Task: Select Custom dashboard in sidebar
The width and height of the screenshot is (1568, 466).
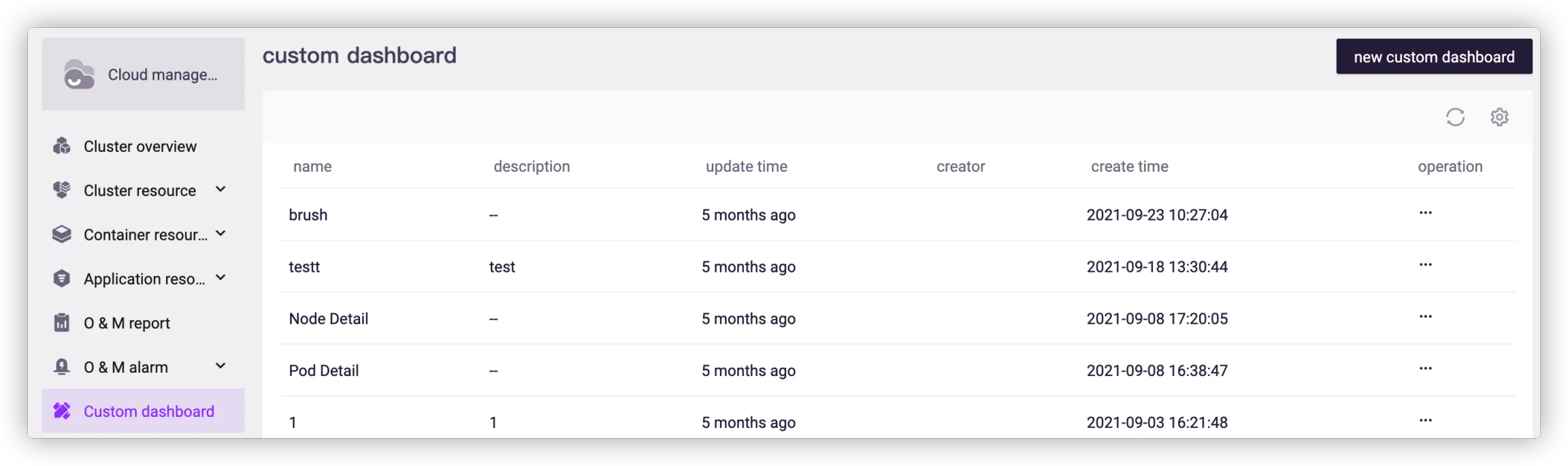Action: 143,411
